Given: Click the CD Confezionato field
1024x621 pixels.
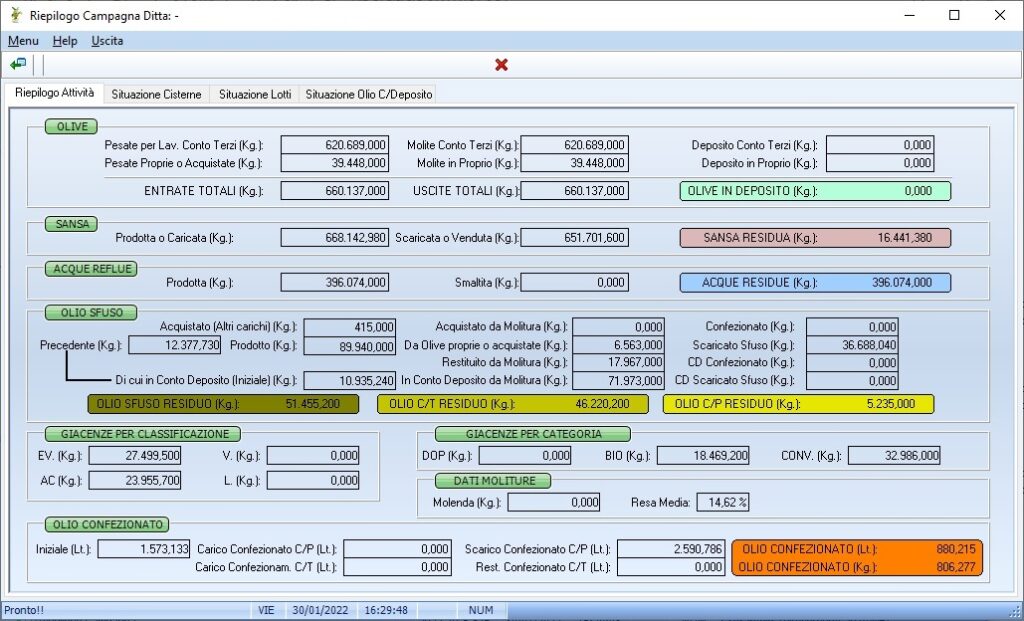Looking at the screenshot, I should 852,362.
